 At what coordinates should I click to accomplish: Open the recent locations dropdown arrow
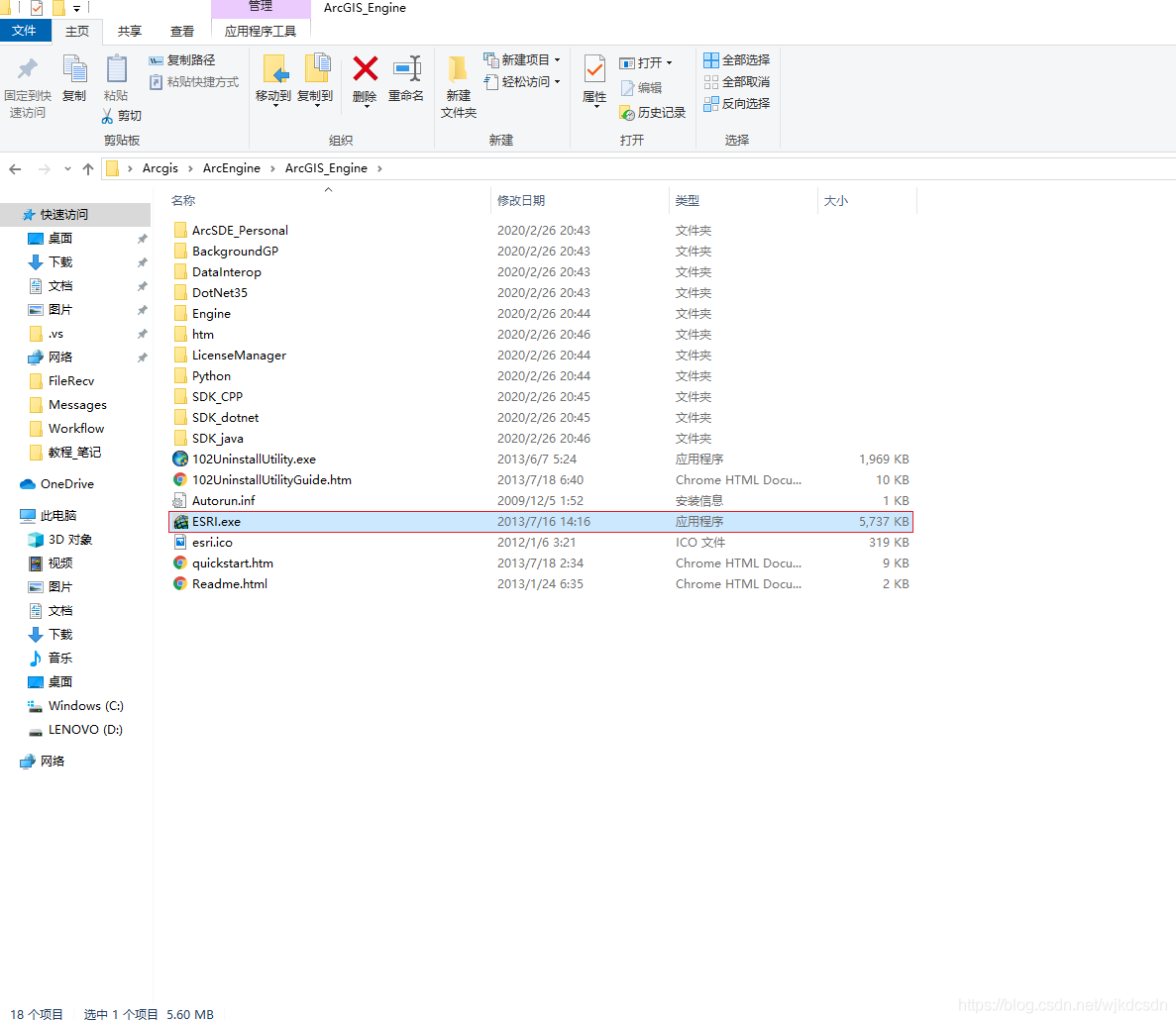[67, 169]
